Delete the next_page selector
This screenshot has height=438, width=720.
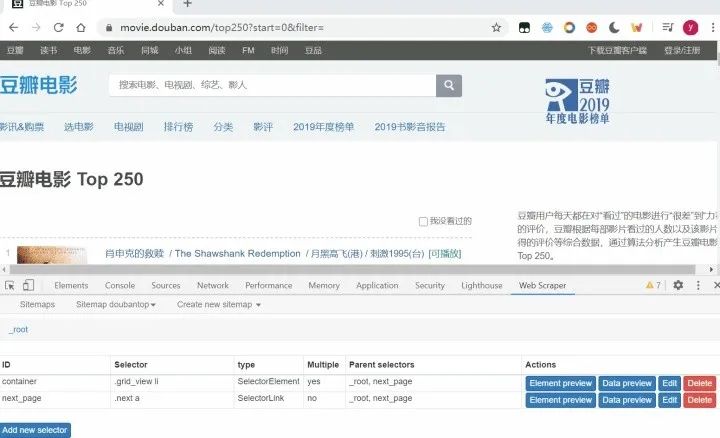699,400
